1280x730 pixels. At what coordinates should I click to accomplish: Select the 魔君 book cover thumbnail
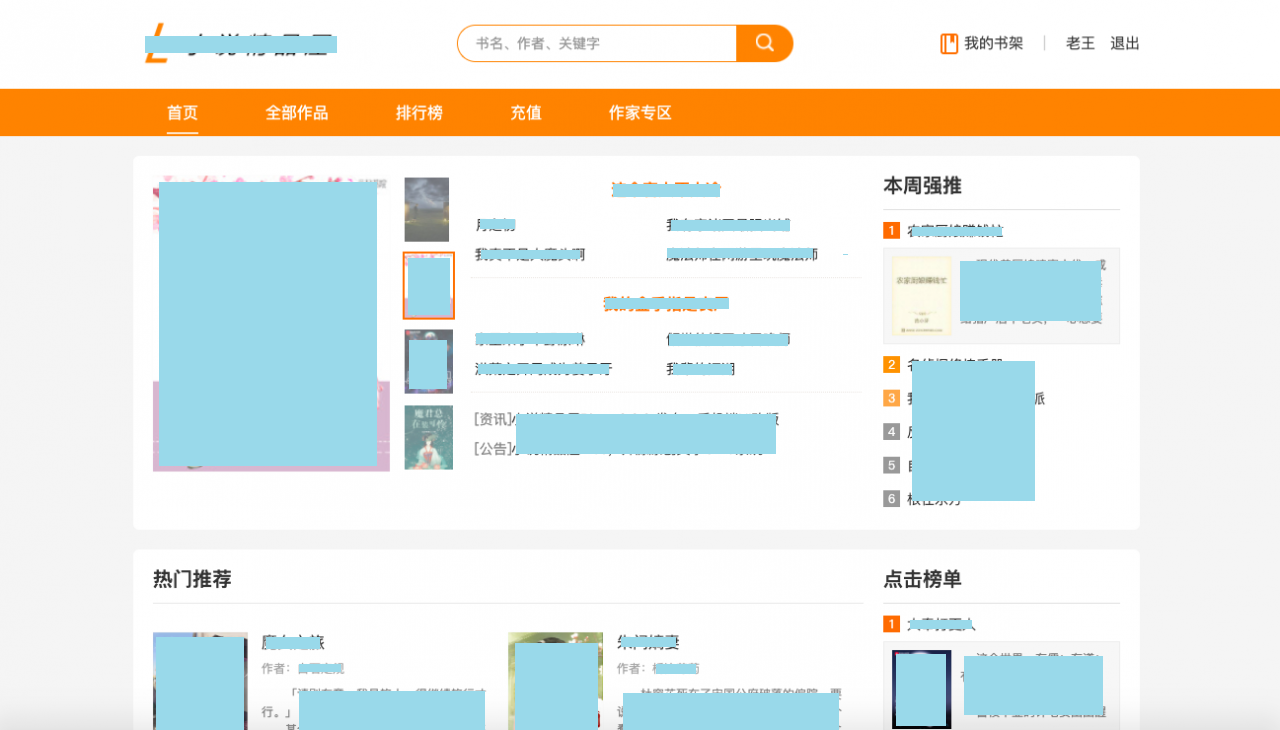[x=428, y=438]
